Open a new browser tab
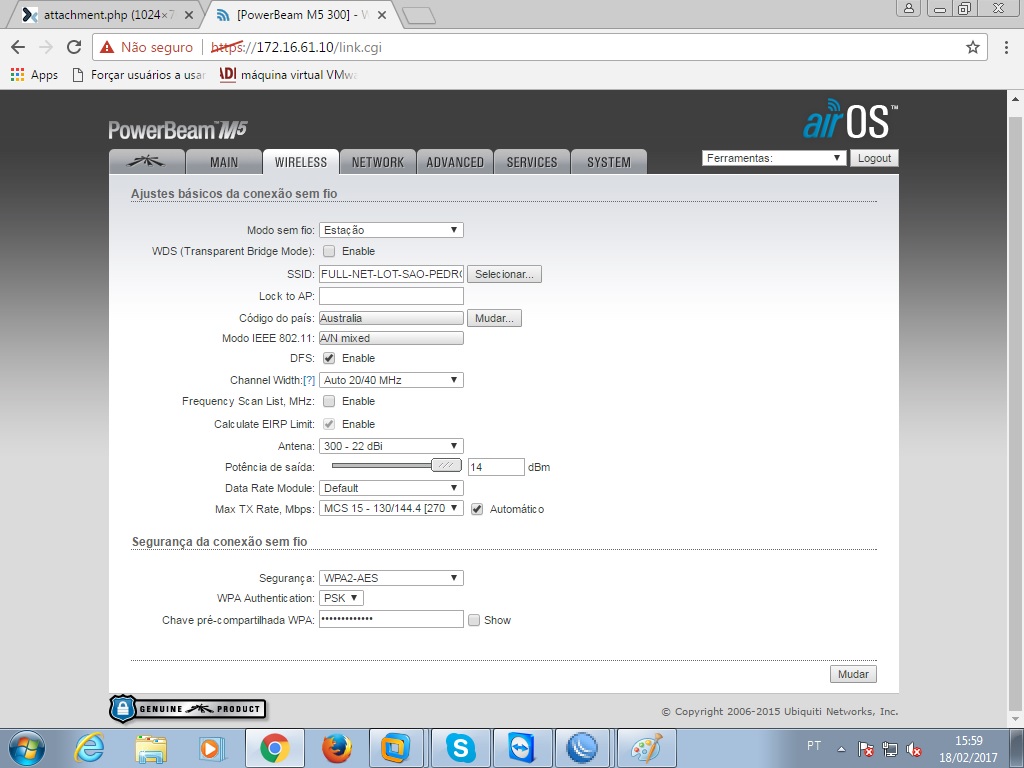 [x=419, y=16]
